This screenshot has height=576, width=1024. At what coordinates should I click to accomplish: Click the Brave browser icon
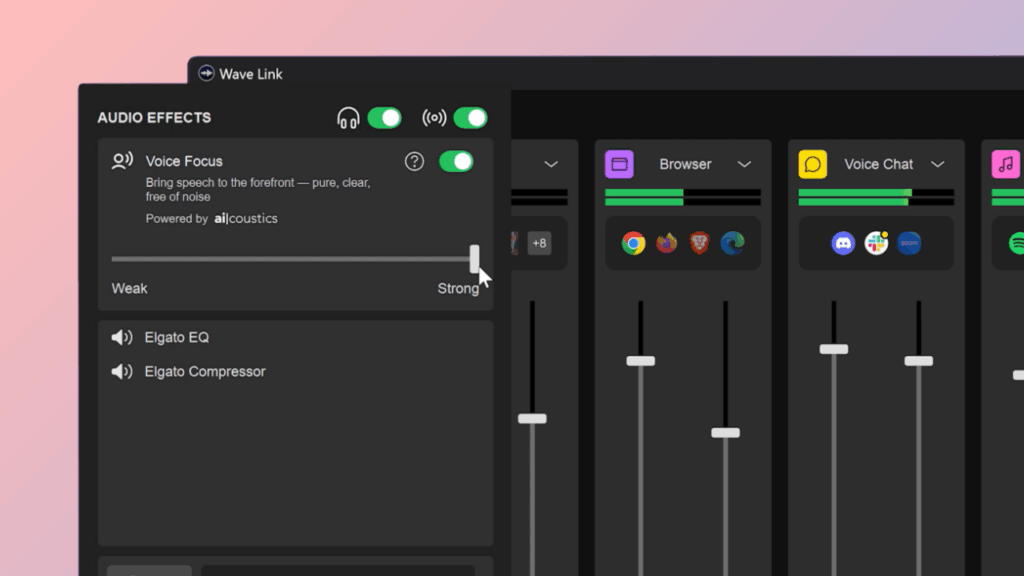(x=700, y=243)
